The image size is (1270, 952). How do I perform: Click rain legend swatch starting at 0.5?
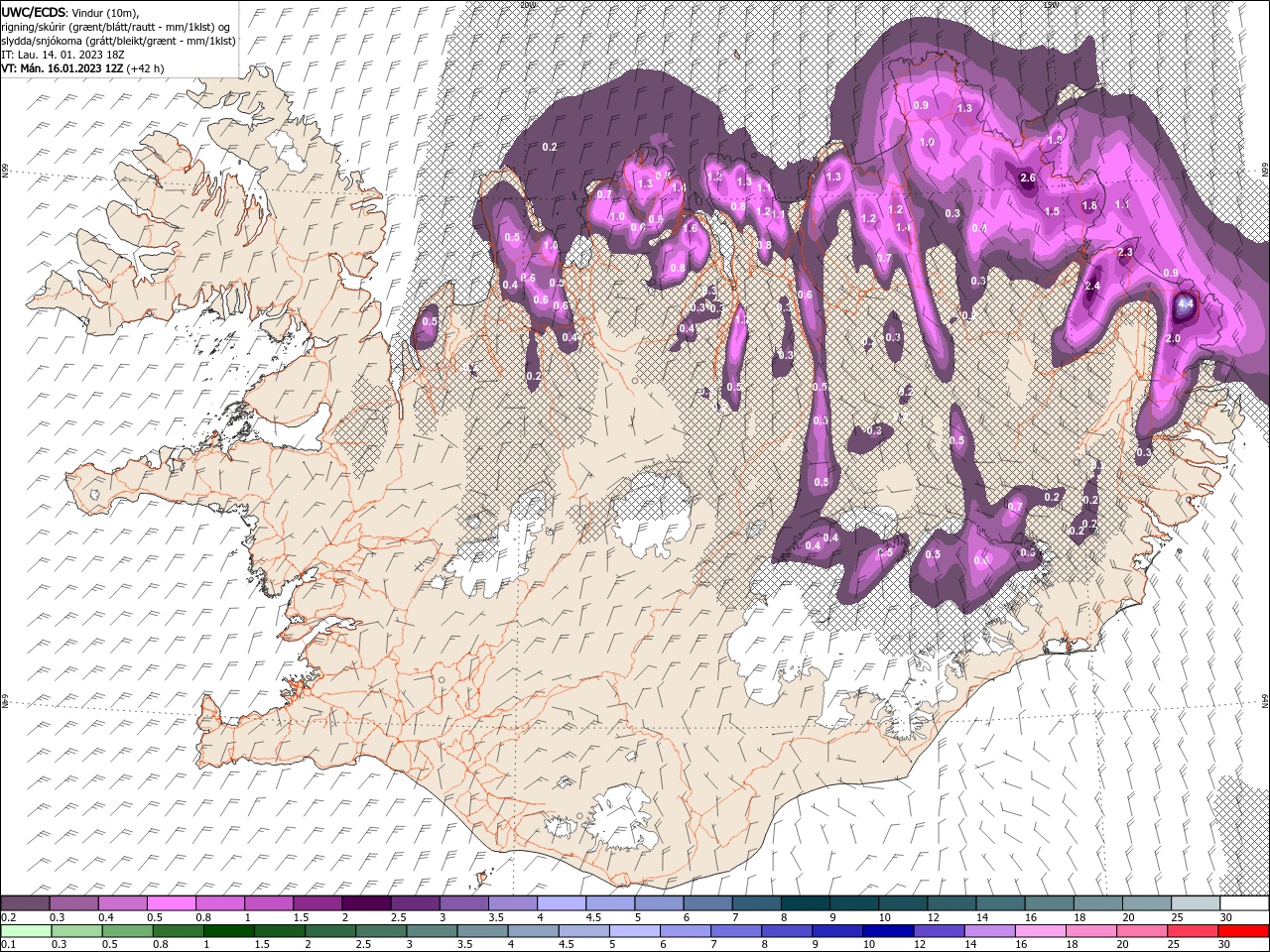[127, 931]
